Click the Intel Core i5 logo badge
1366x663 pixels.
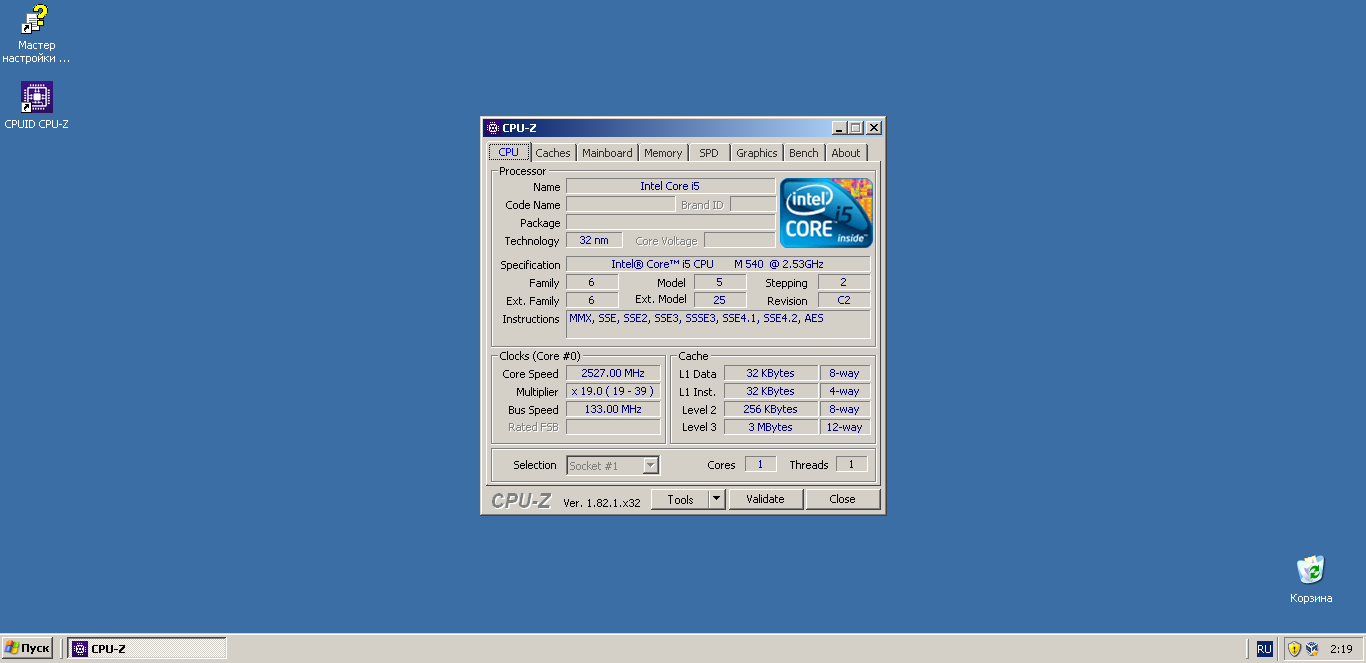(x=825, y=213)
